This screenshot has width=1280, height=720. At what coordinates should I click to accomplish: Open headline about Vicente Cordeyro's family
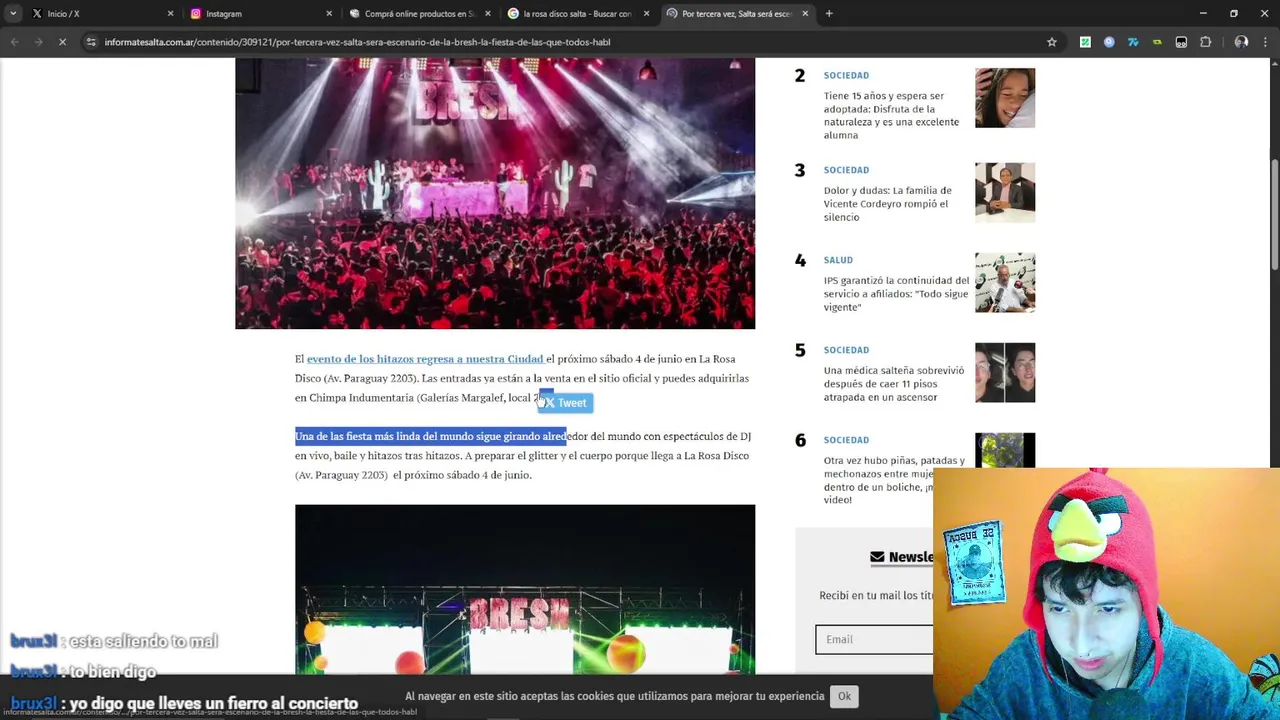[887, 204]
